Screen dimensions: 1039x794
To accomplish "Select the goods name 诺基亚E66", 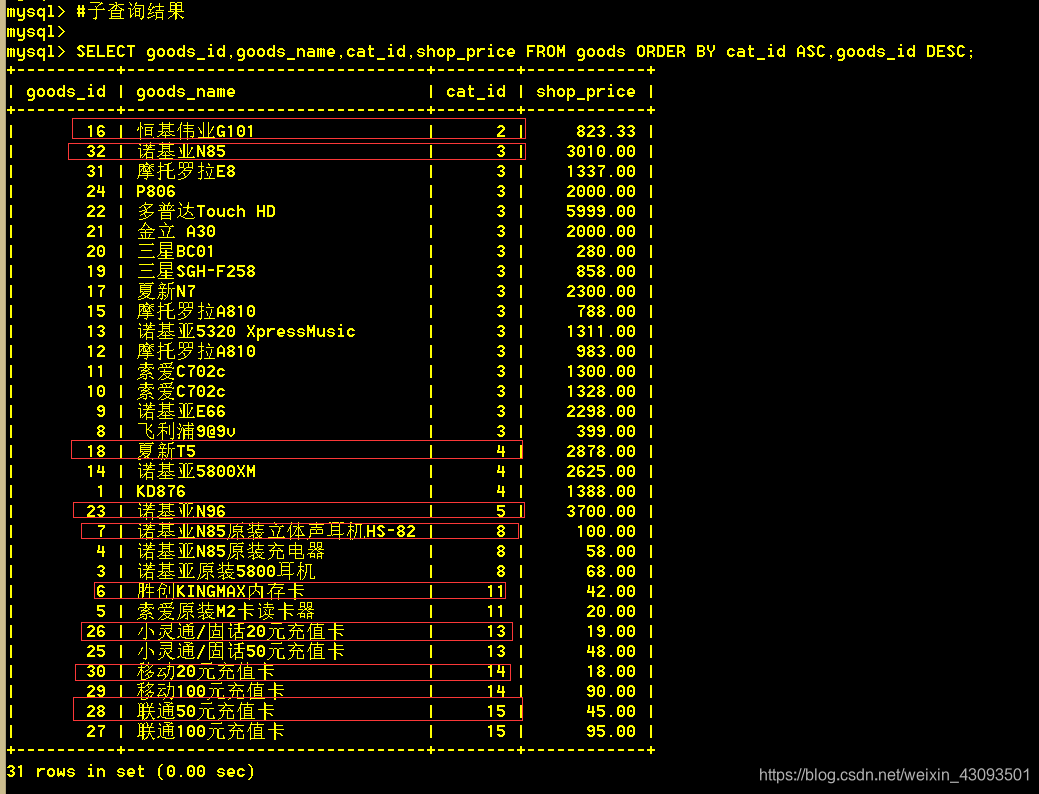I will click(x=181, y=411).
